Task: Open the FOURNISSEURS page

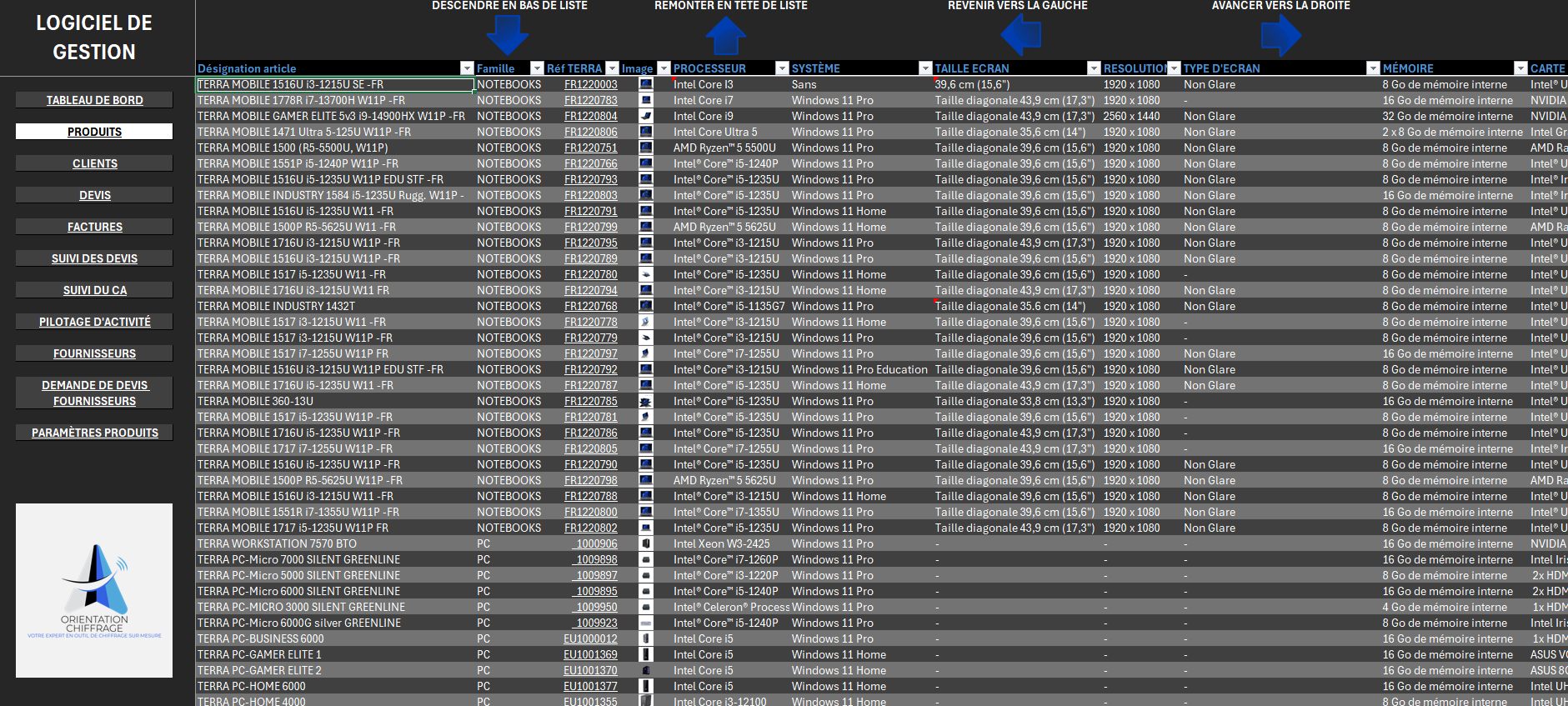Action: (x=94, y=353)
